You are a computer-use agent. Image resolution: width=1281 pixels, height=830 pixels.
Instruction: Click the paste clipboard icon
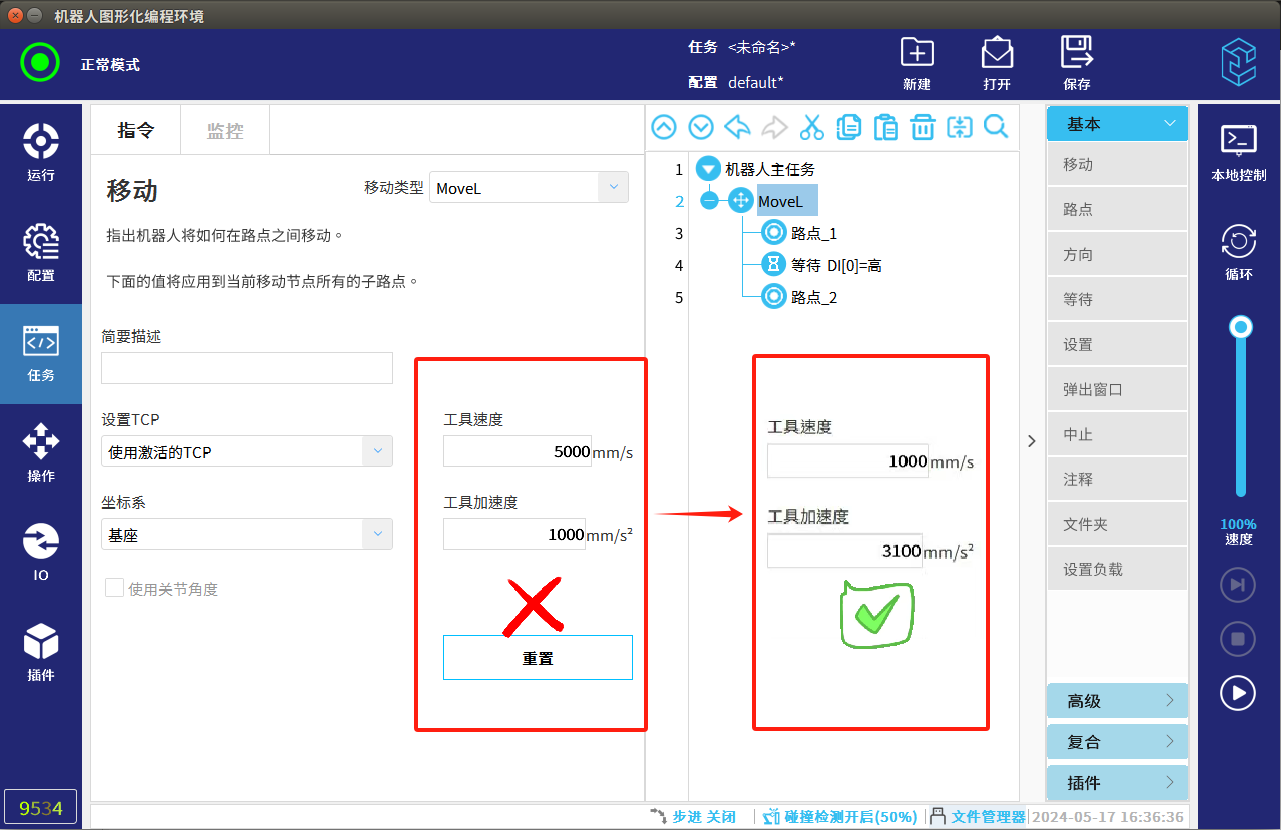[885, 127]
